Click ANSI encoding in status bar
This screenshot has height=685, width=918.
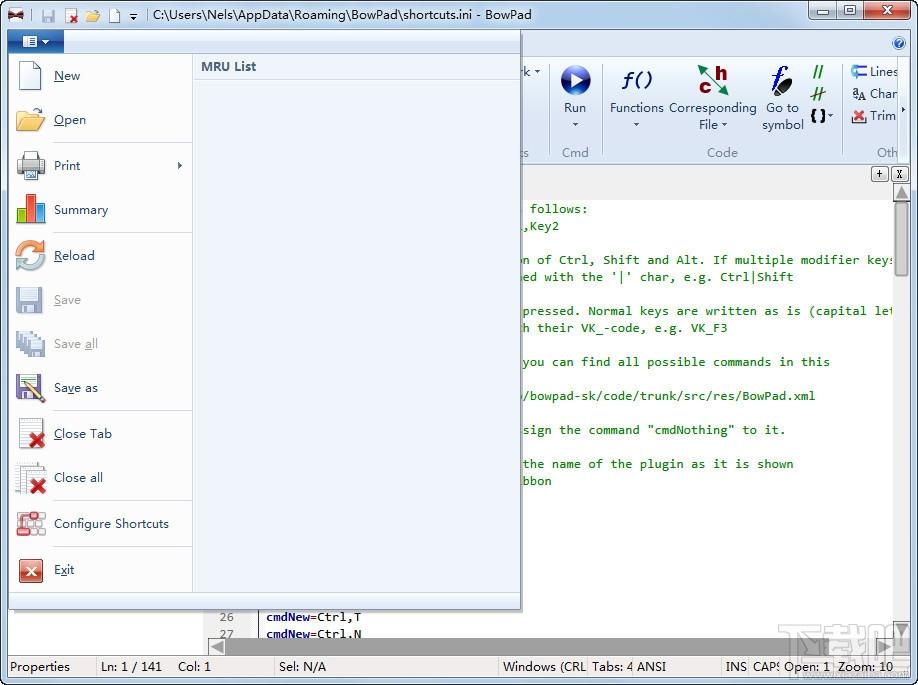tap(651, 667)
